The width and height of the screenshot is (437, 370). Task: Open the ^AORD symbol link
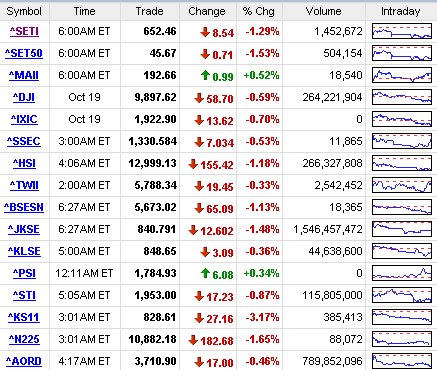(24, 361)
